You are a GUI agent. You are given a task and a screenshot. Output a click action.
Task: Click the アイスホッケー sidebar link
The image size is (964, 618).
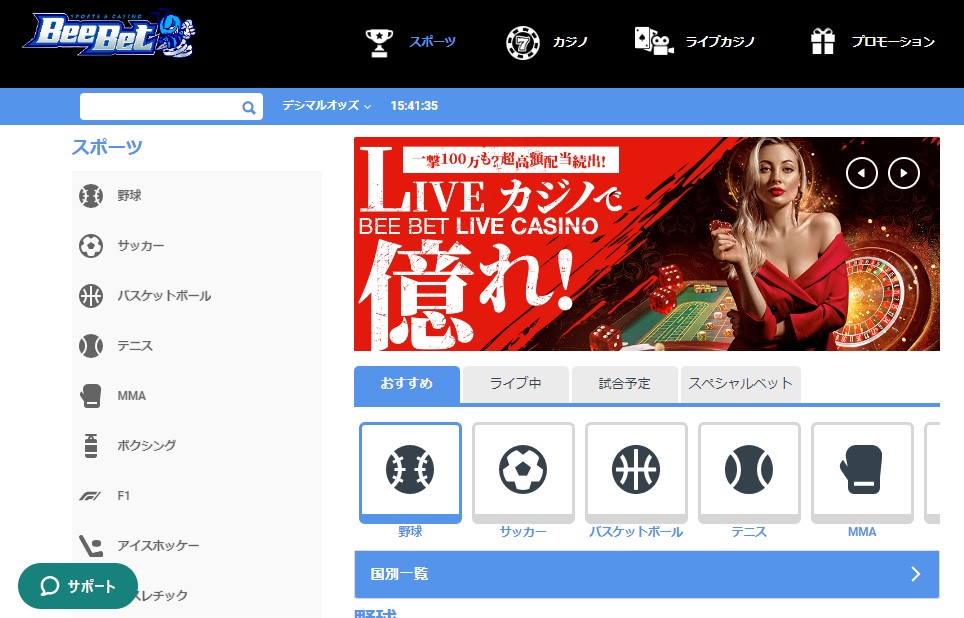coord(159,545)
